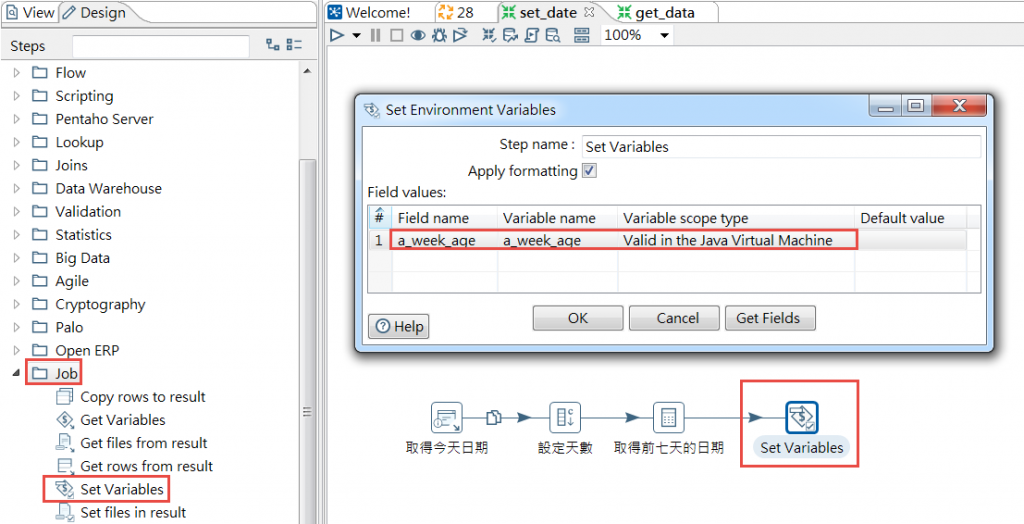Pick Get files from result step

pos(144,443)
